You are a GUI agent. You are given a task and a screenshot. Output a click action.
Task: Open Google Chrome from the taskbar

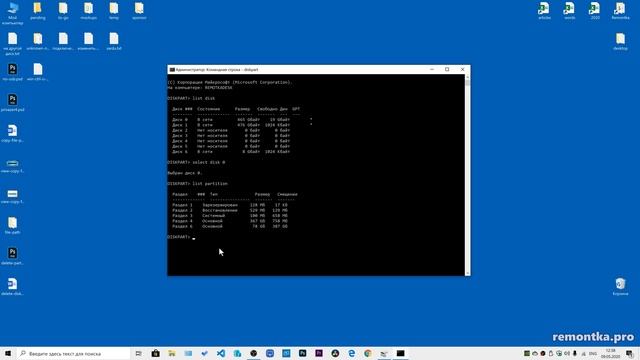(x=368, y=353)
